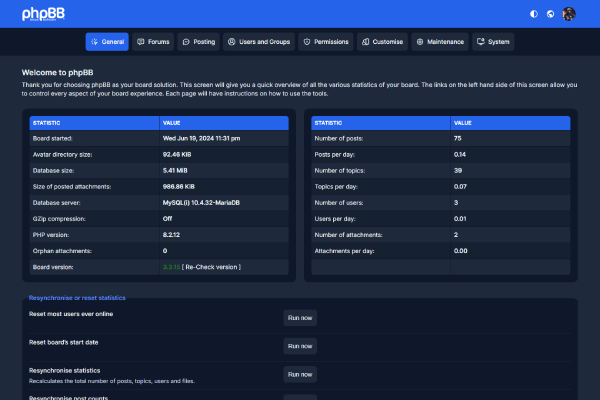Click 'Resynchronise or reset statistics' heading

pyautogui.click(x=77, y=298)
